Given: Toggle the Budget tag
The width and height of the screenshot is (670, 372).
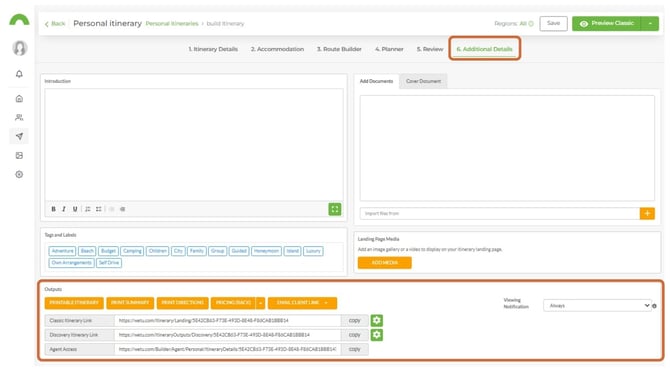Looking at the screenshot, I should (108, 251).
